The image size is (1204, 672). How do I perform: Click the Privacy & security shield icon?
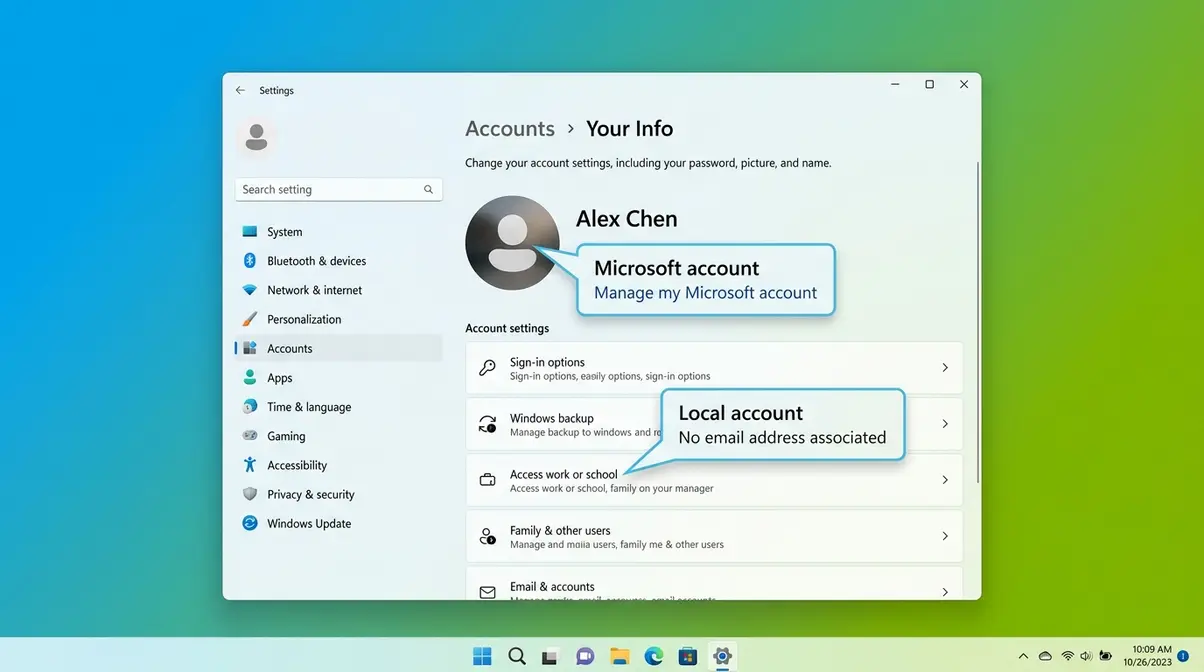pyautogui.click(x=250, y=494)
